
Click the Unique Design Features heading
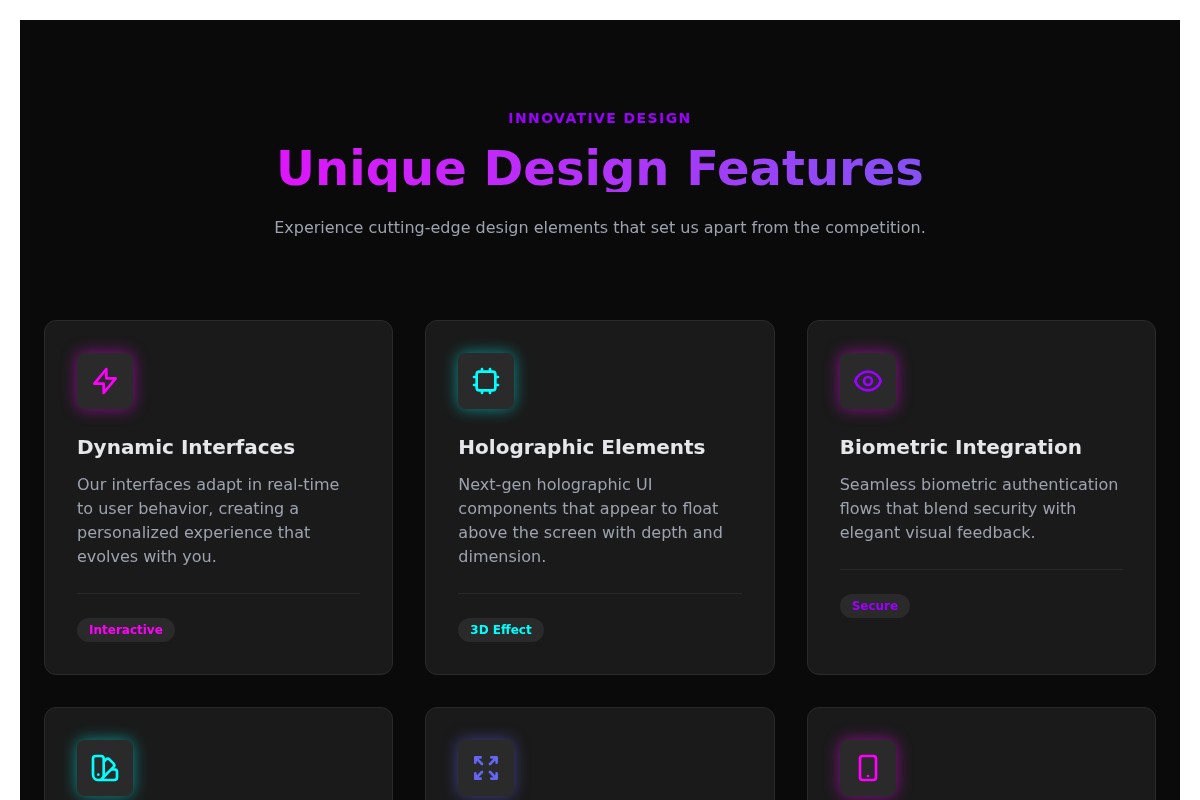click(x=600, y=168)
